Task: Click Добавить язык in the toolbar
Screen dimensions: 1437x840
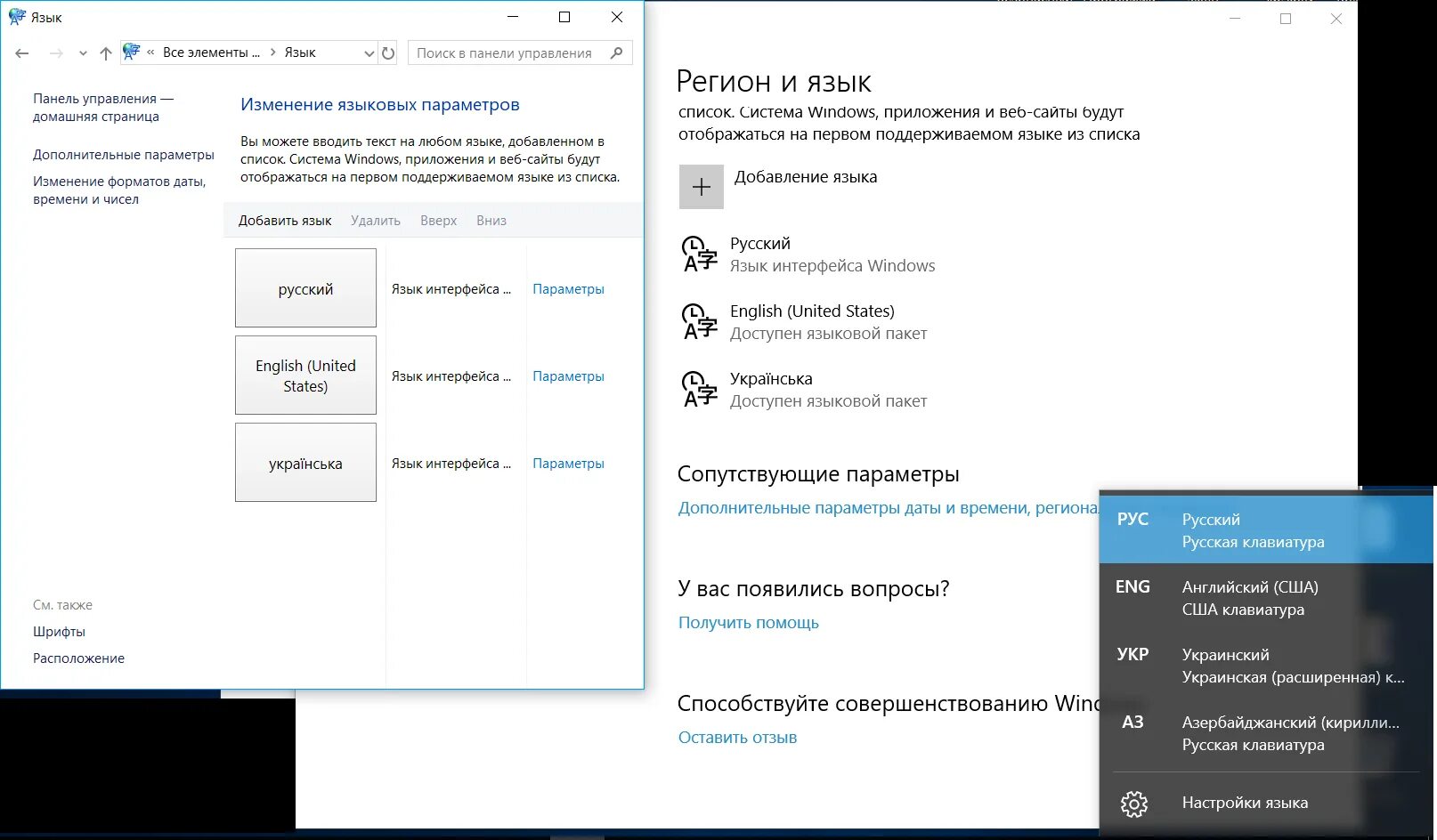Action: 285,221
